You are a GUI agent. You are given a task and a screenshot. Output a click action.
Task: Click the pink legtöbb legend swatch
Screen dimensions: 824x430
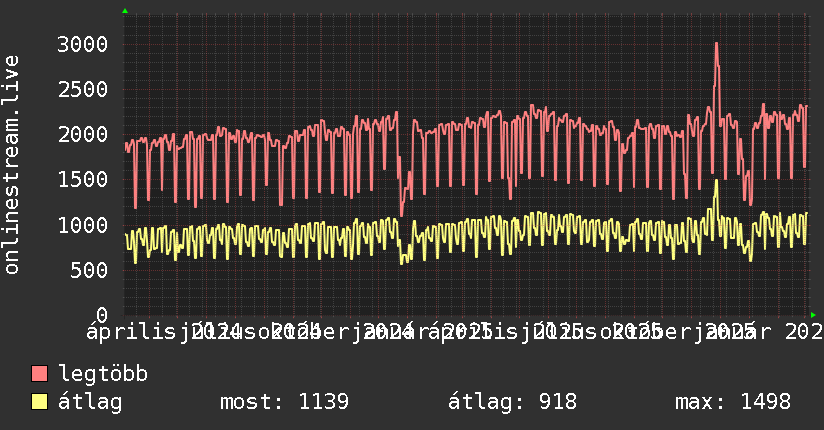tap(39, 374)
